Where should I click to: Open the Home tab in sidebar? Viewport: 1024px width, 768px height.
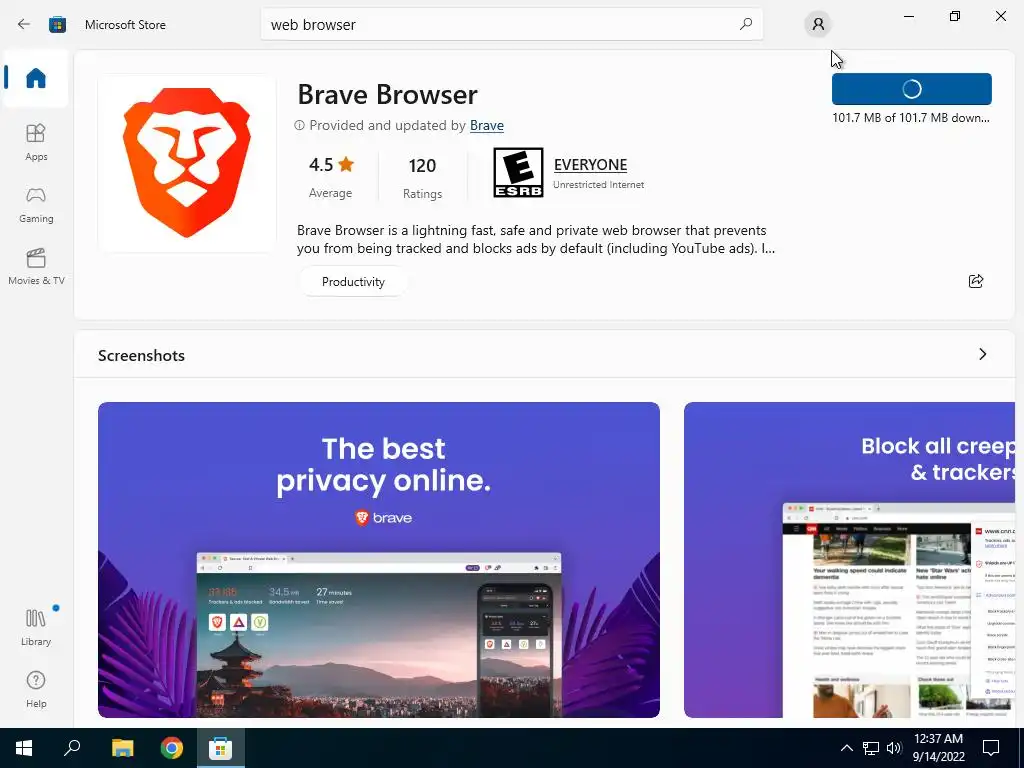36,78
